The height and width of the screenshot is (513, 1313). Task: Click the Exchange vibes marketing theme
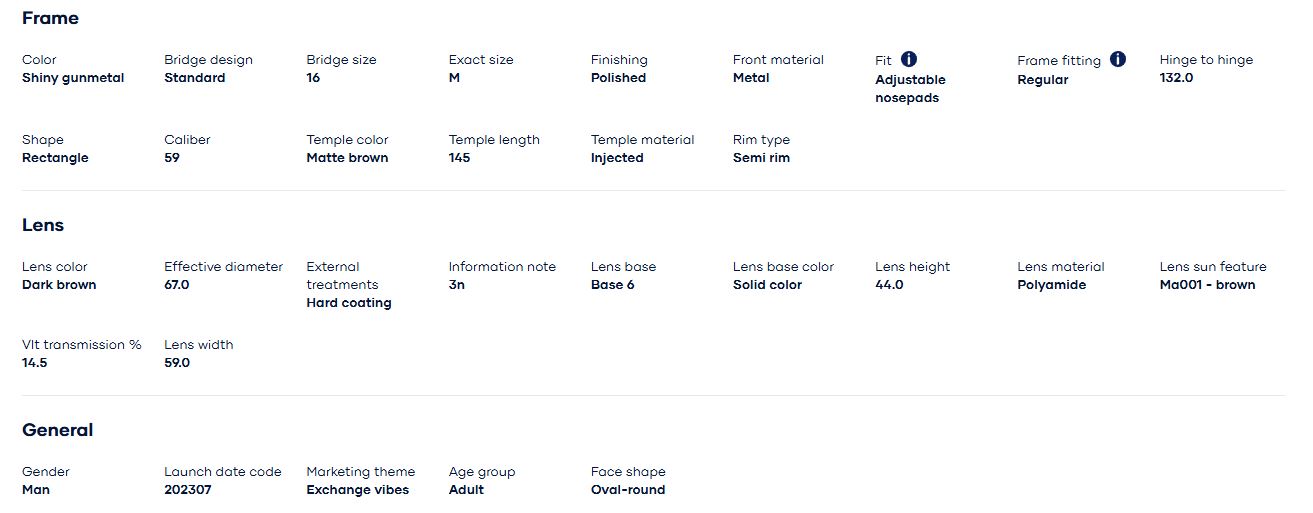coord(357,490)
